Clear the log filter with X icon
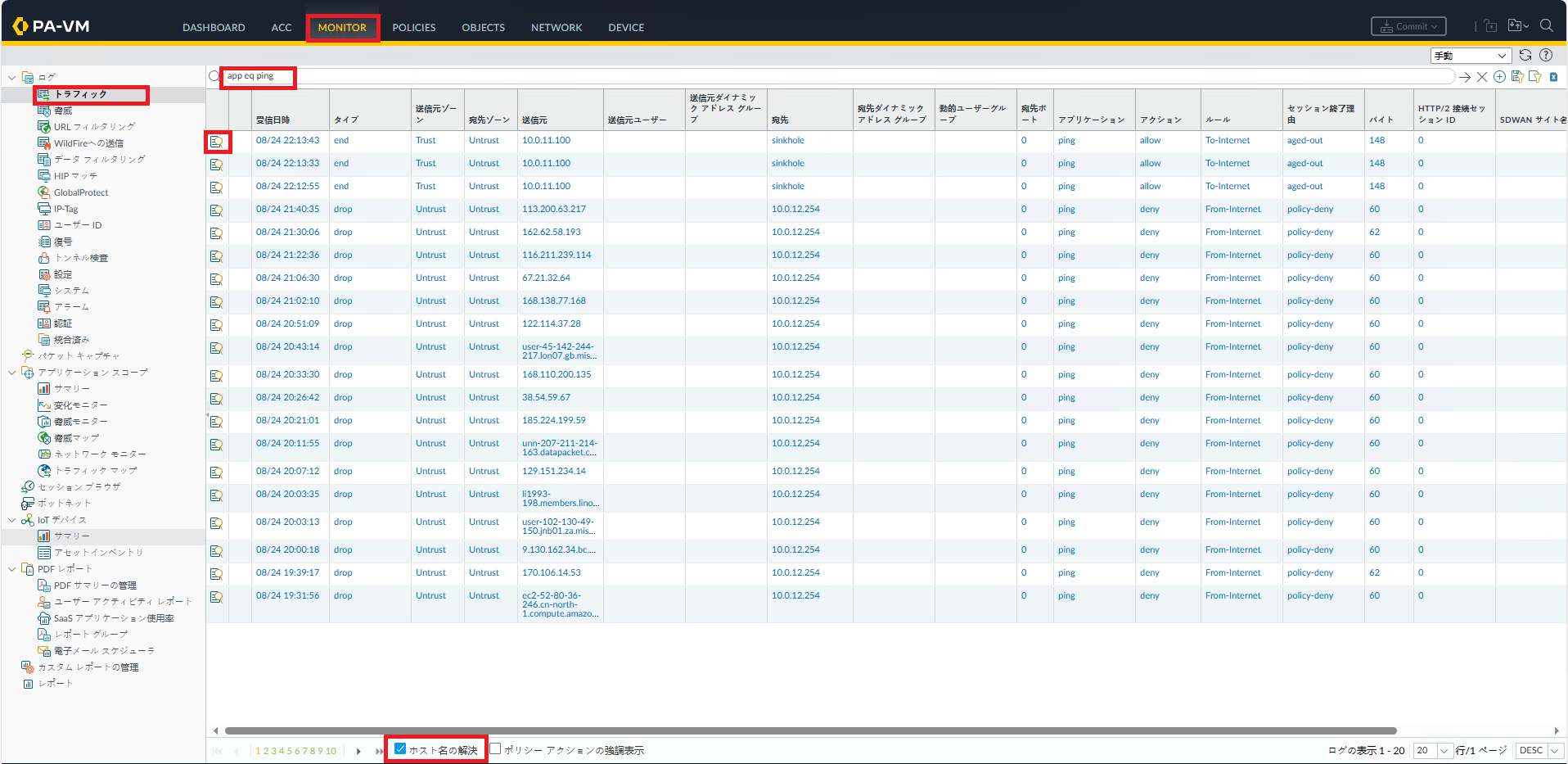 1481,77
